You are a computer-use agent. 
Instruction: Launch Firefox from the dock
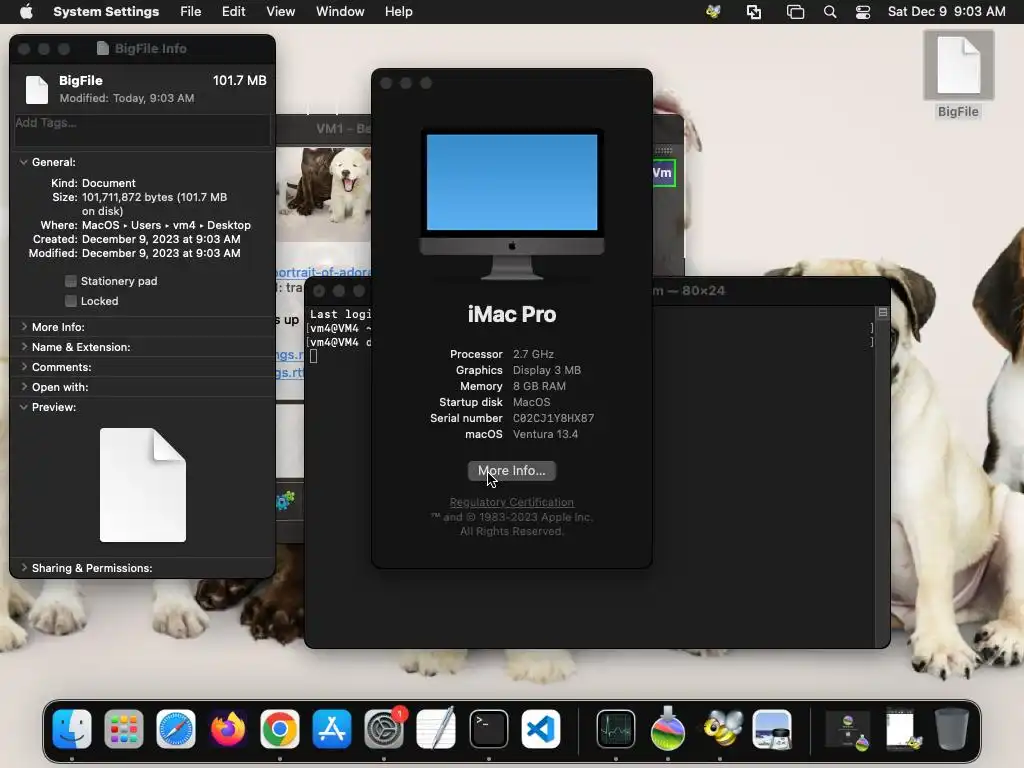click(228, 729)
